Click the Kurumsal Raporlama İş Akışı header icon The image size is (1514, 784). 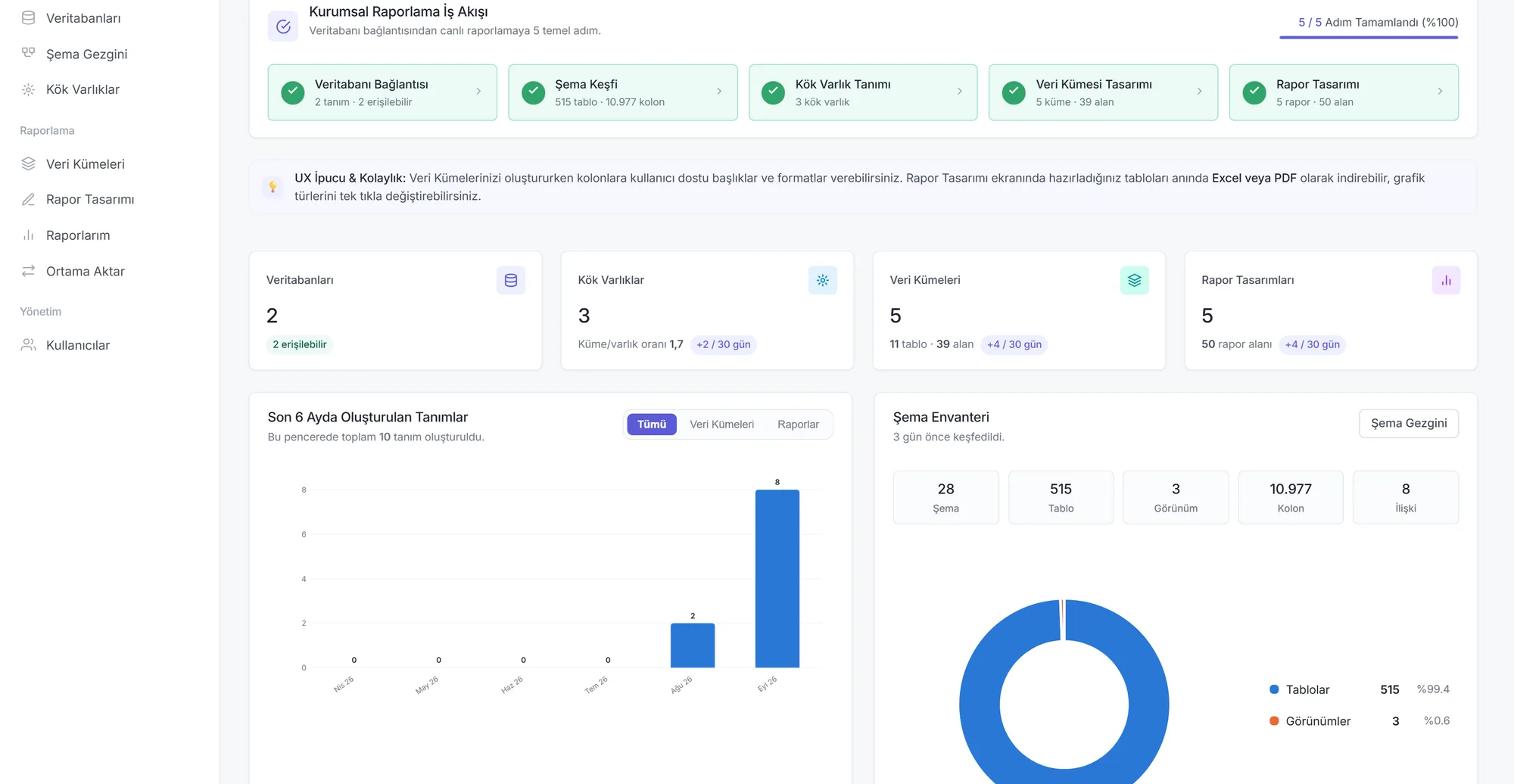283,26
